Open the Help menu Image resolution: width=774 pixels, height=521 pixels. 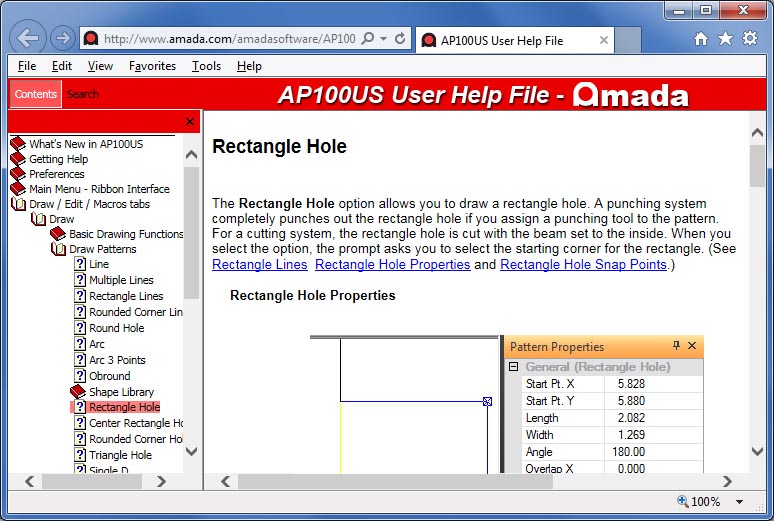(249, 66)
